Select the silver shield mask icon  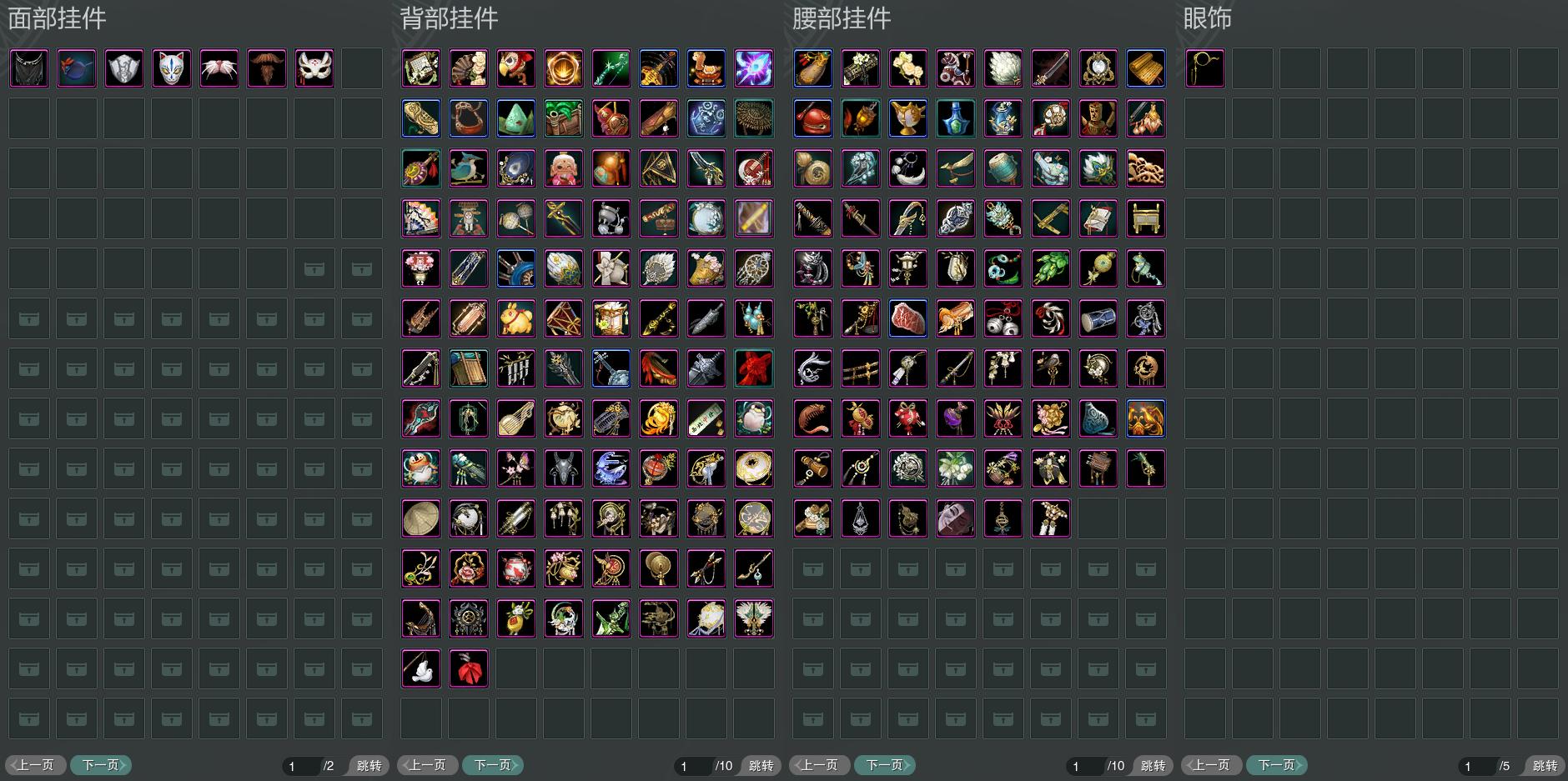click(124, 68)
